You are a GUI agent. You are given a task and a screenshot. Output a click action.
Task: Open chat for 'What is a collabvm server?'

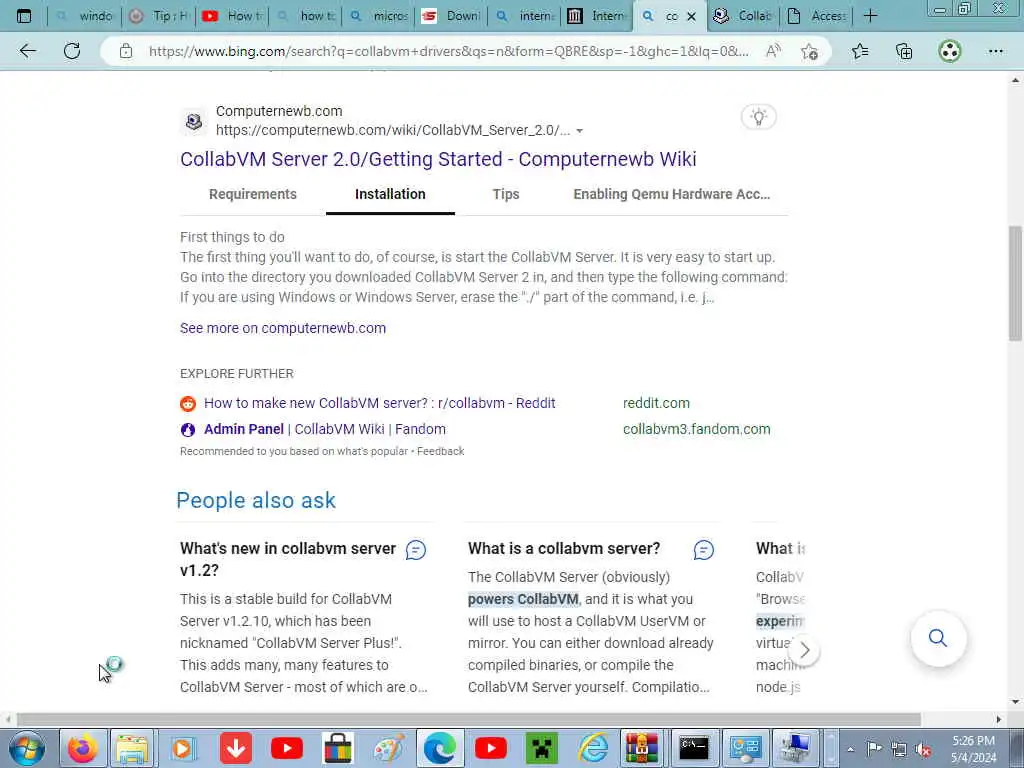[703, 550]
